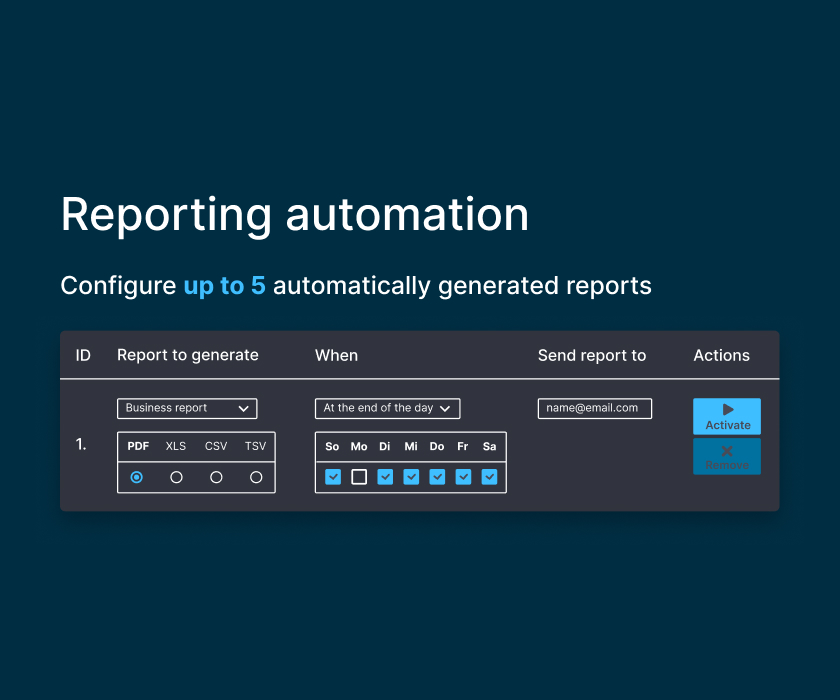Enable the Mo day checkbox
Screen dimensions: 840x700
[359, 477]
